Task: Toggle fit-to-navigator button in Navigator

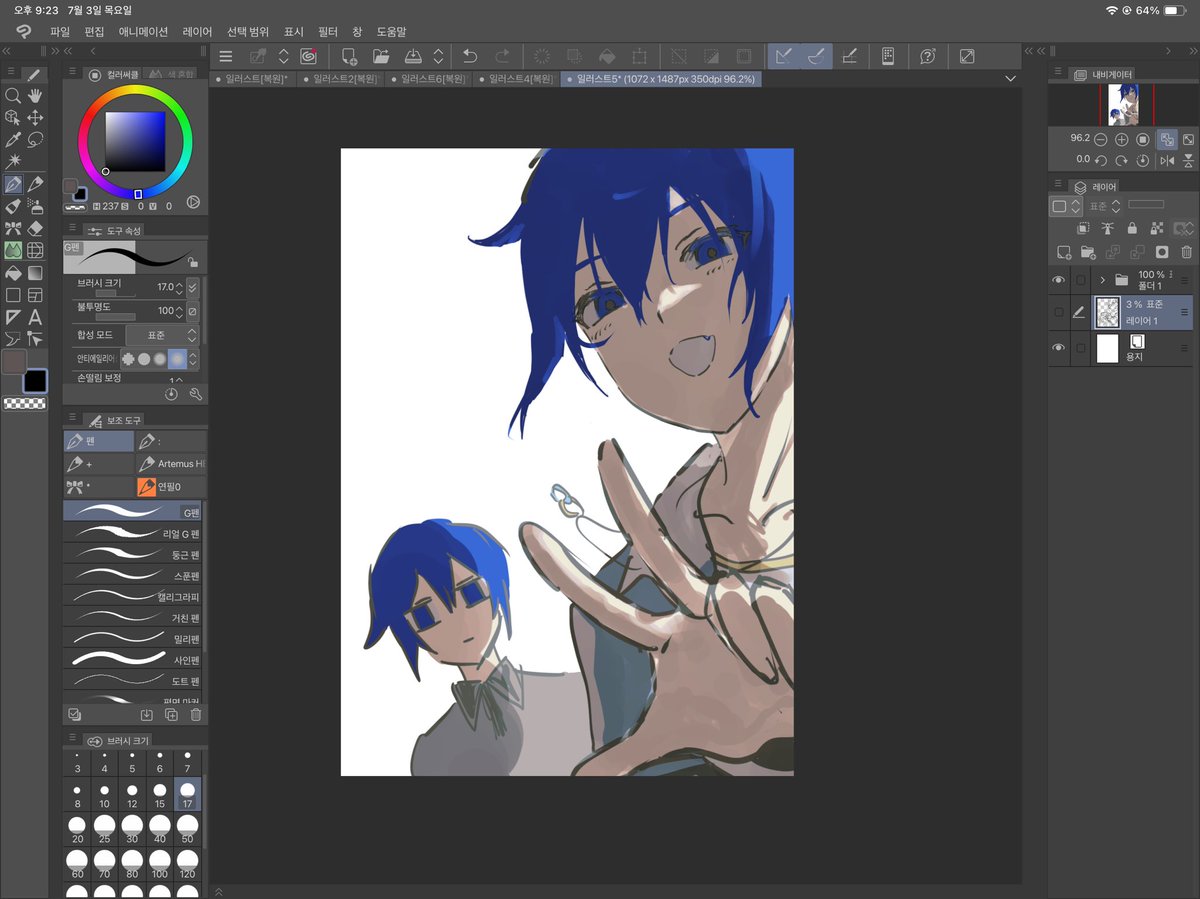Action: point(1166,140)
